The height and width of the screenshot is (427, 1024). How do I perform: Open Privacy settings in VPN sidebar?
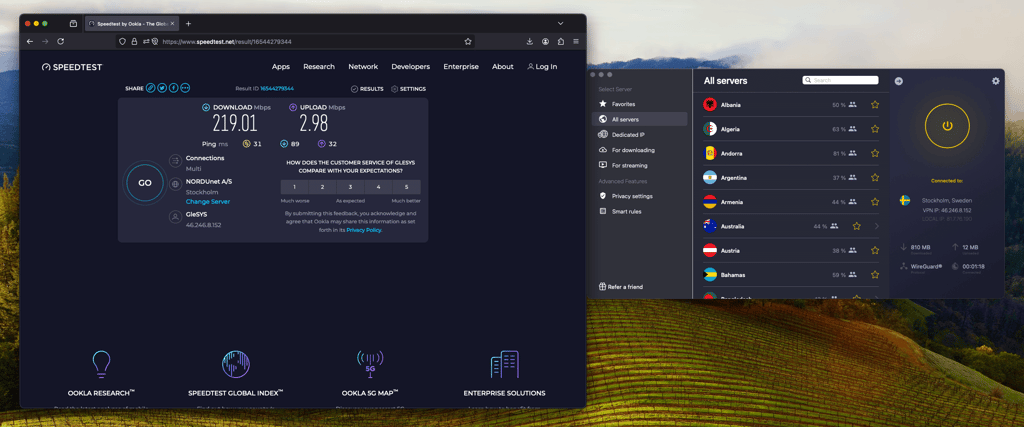[639, 196]
